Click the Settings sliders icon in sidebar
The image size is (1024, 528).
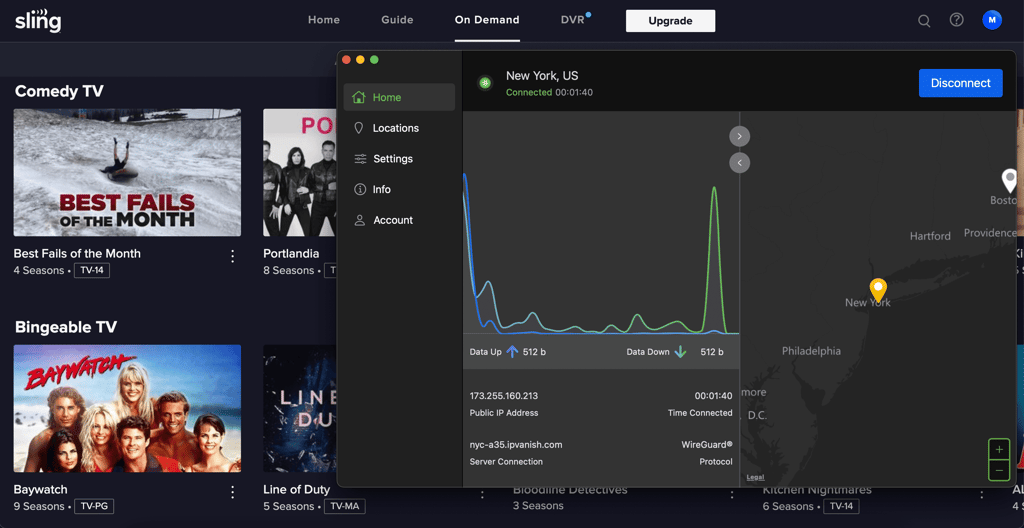click(x=360, y=159)
